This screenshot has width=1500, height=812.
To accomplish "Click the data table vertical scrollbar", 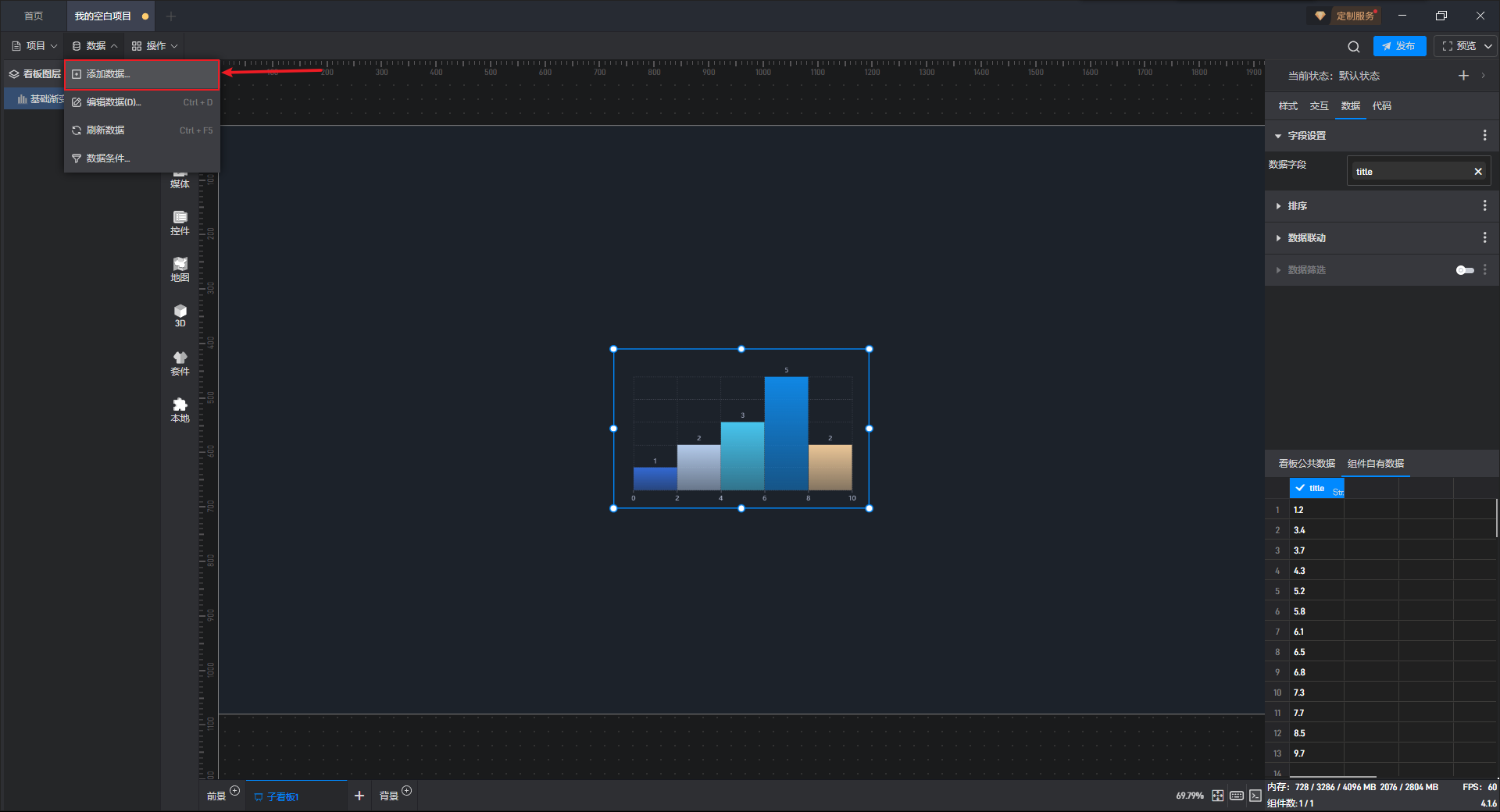I will (1497, 518).
